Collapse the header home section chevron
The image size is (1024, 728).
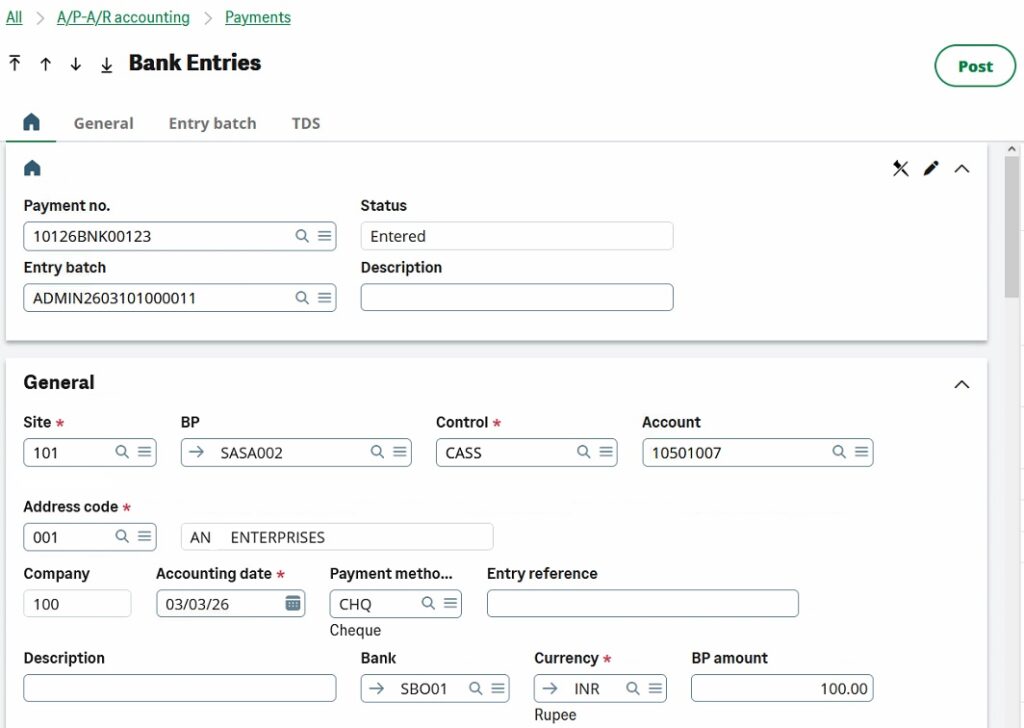961,168
